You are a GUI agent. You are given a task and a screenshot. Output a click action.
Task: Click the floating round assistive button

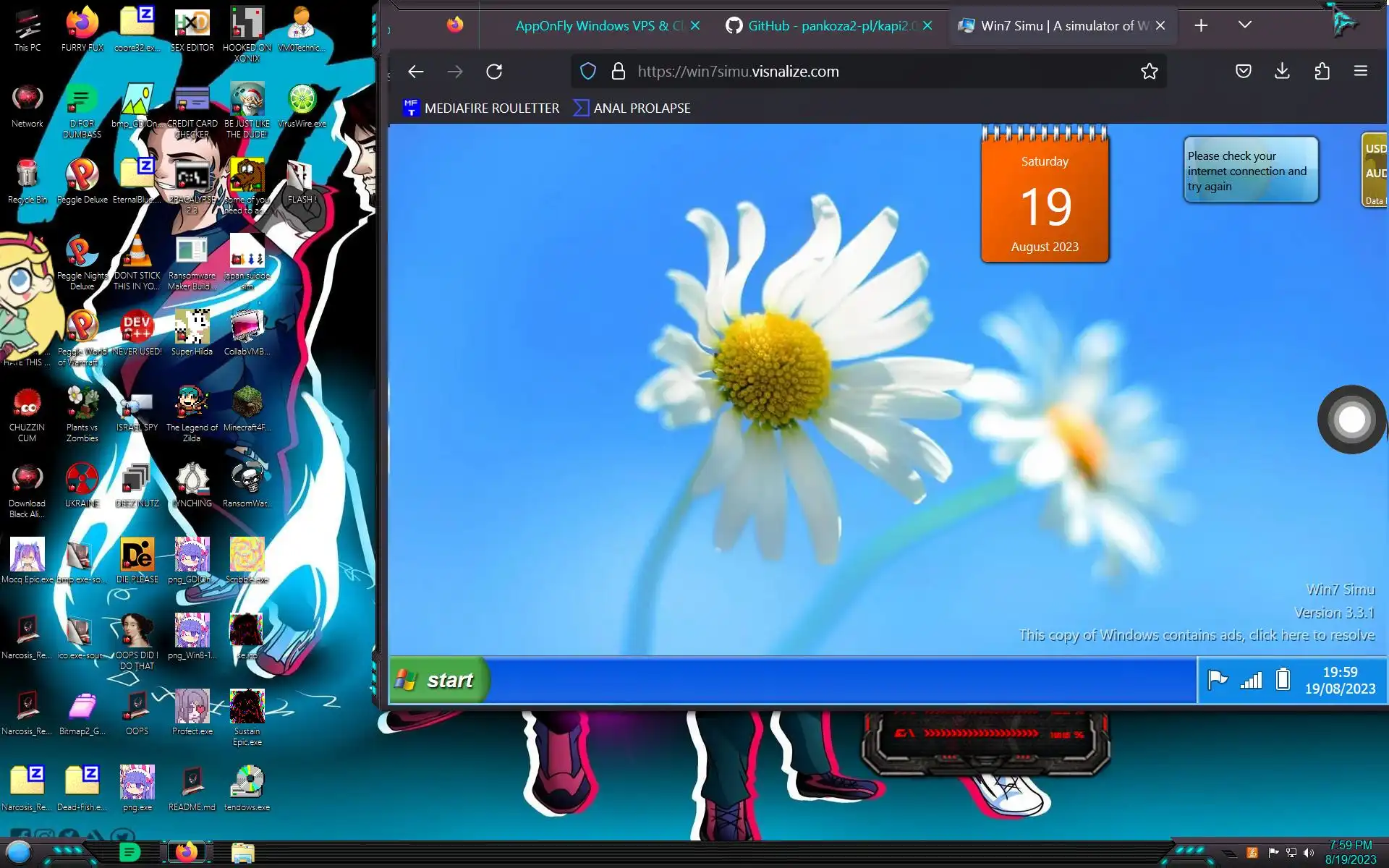pos(1351,420)
